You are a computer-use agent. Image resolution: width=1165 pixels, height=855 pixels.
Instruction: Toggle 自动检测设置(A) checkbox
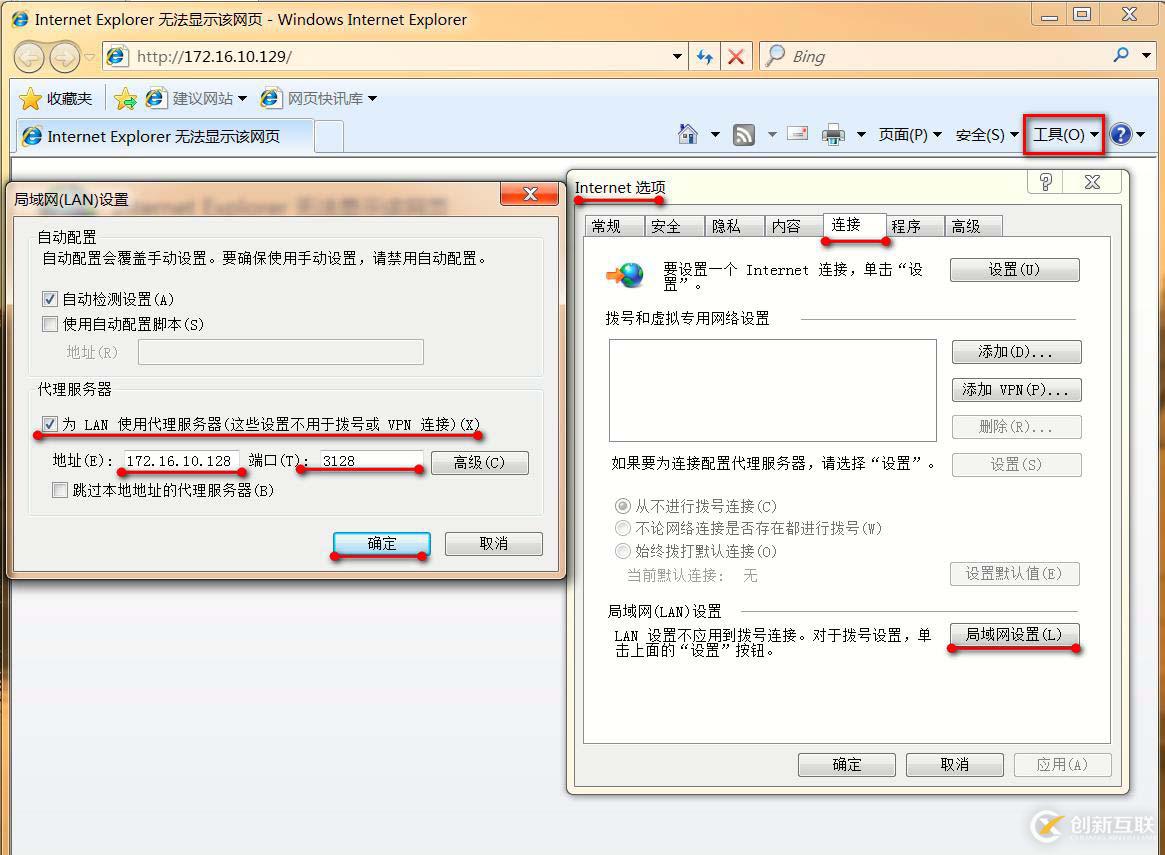(50, 299)
